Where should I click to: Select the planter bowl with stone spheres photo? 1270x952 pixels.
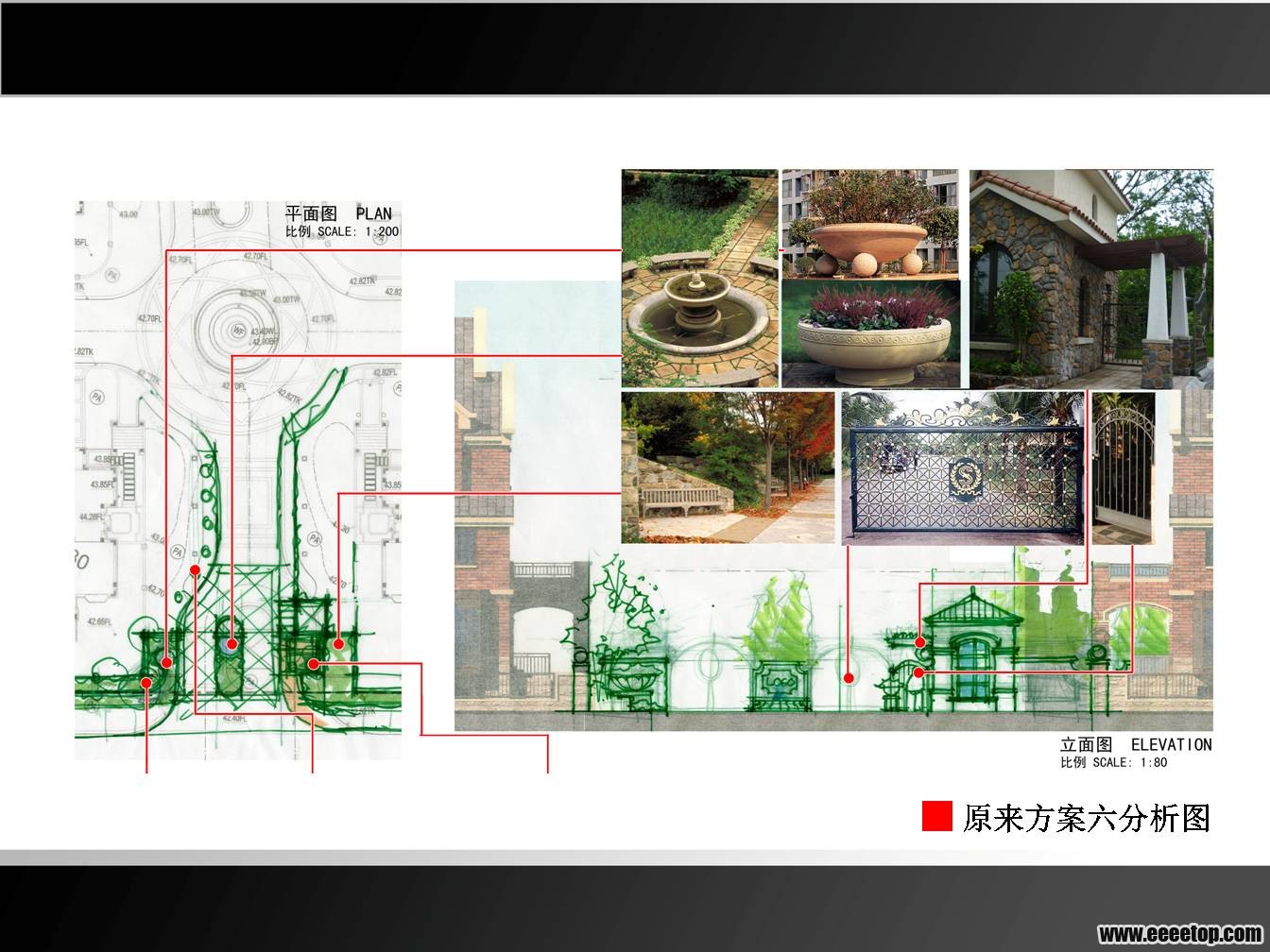[x=870, y=224]
